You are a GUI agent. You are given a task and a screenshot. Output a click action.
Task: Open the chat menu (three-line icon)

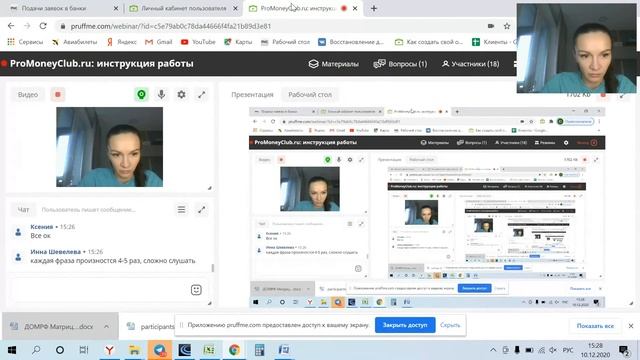point(181,210)
